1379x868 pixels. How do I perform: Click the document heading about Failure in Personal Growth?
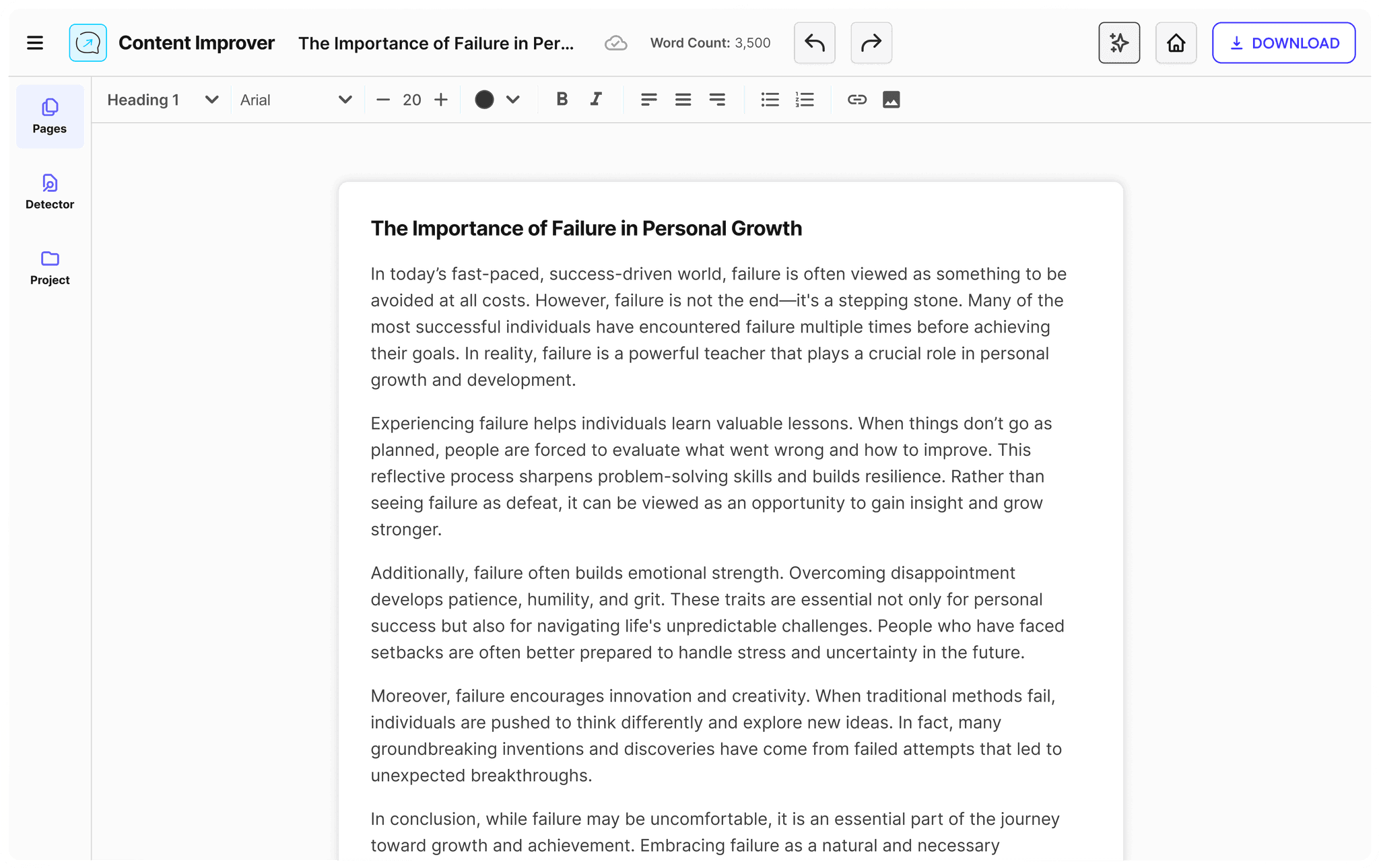[586, 228]
